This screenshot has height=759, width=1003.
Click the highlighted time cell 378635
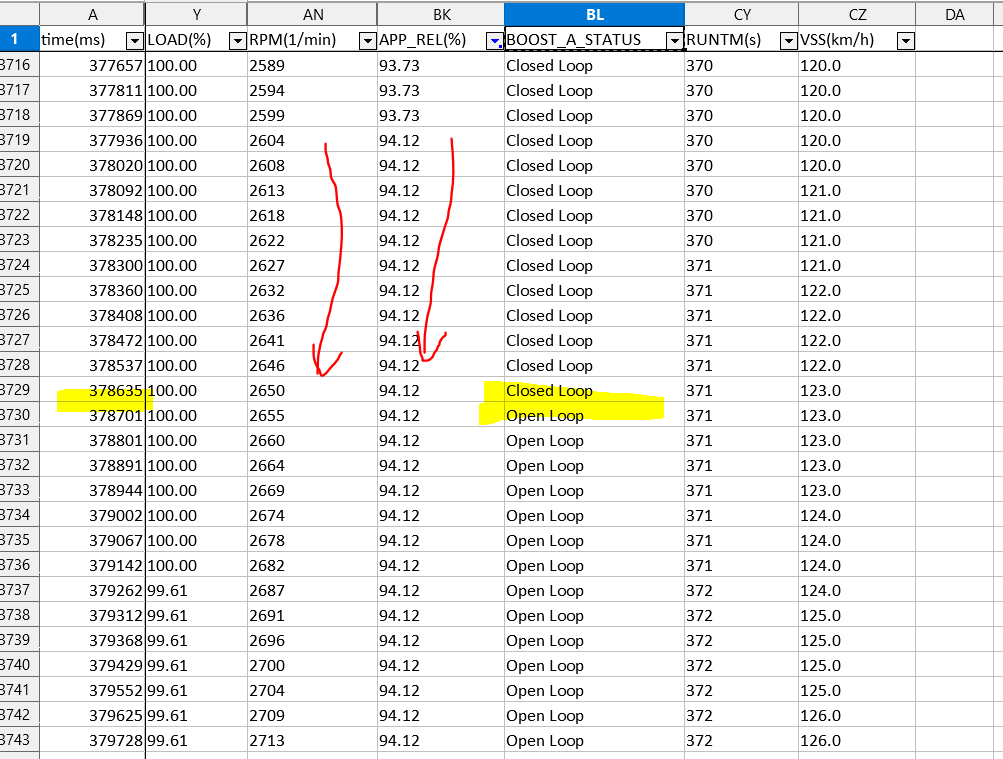click(x=93, y=391)
